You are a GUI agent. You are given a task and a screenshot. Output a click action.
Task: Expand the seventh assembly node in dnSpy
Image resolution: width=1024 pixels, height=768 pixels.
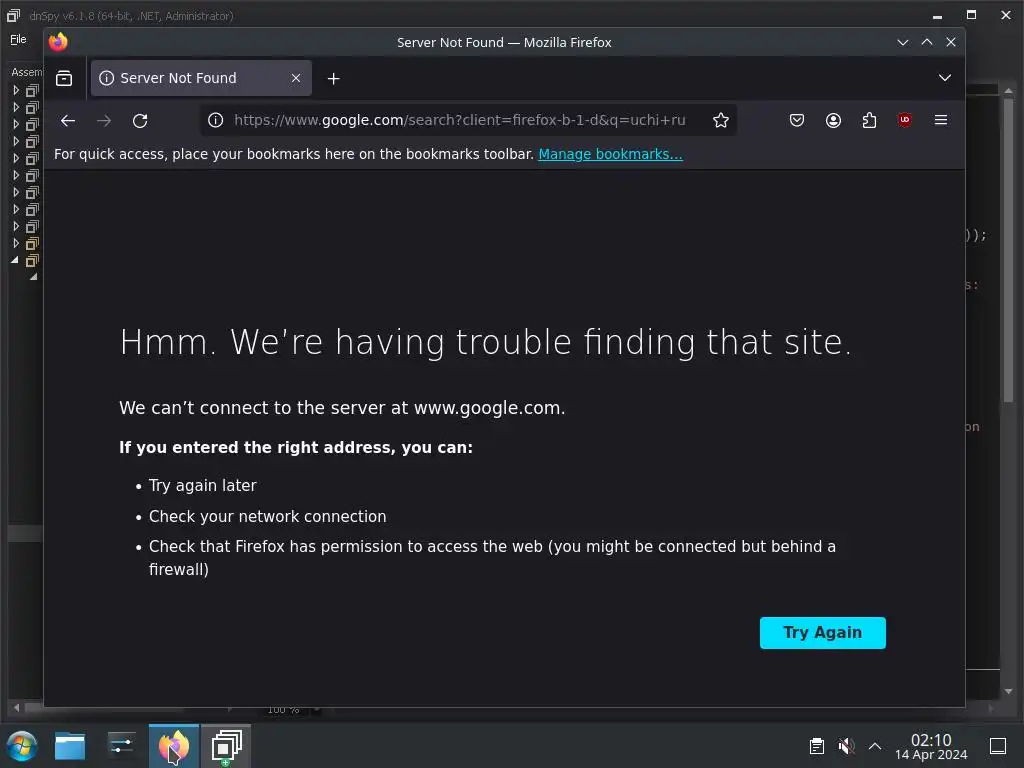click(x=16, y=192)
